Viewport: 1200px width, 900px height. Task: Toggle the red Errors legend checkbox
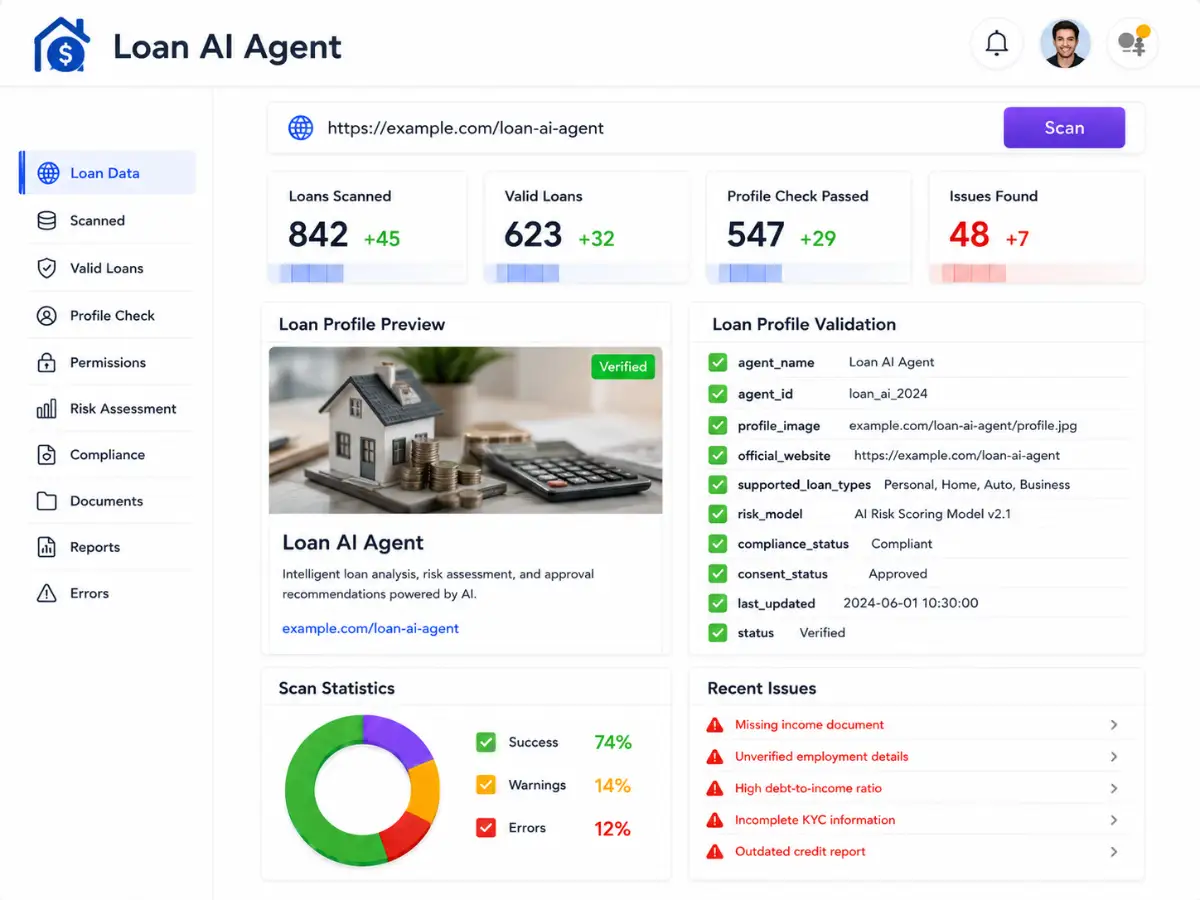coord(486,828)
